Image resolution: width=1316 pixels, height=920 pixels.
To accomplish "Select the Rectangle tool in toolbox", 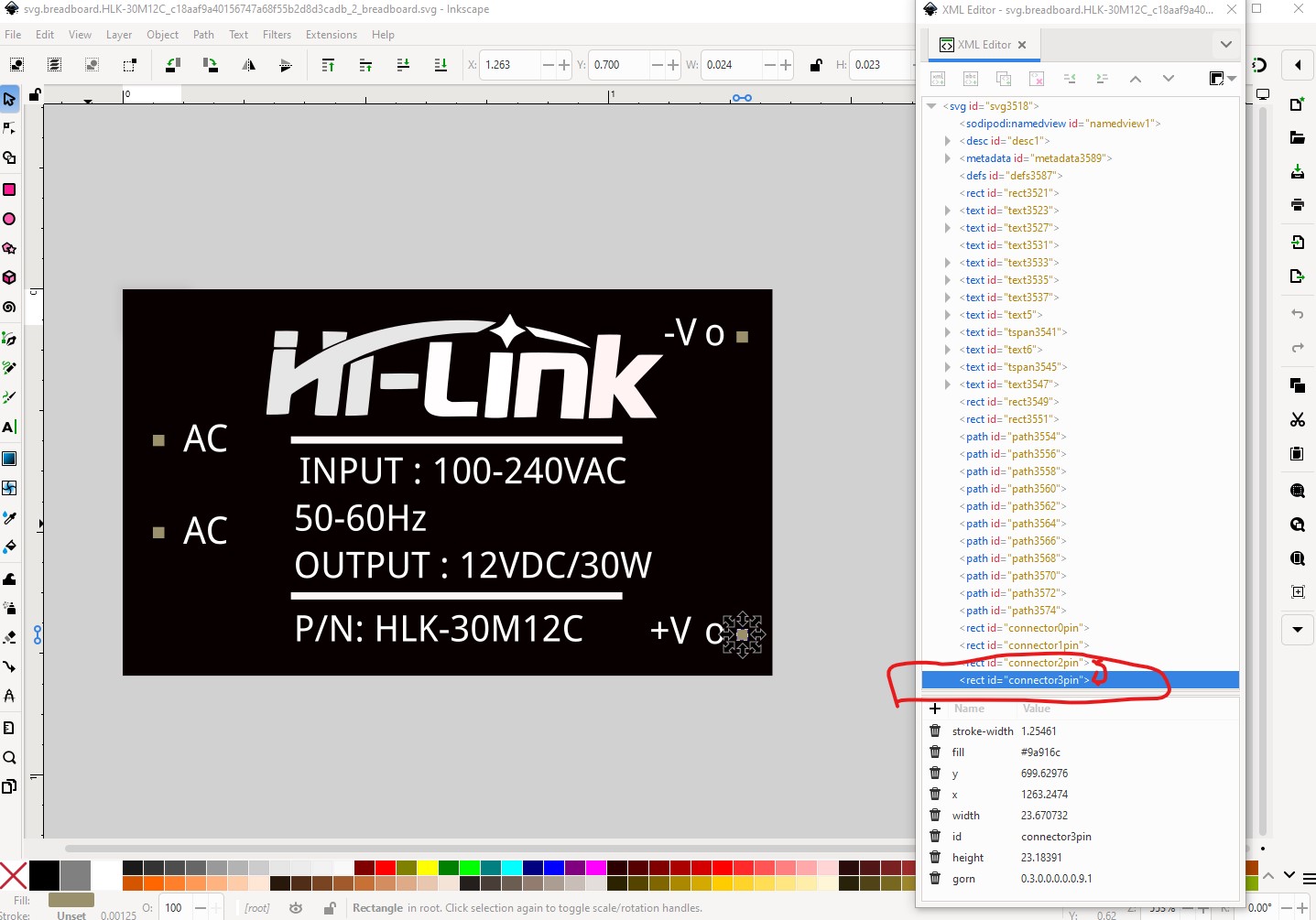I will coord(9,189).
